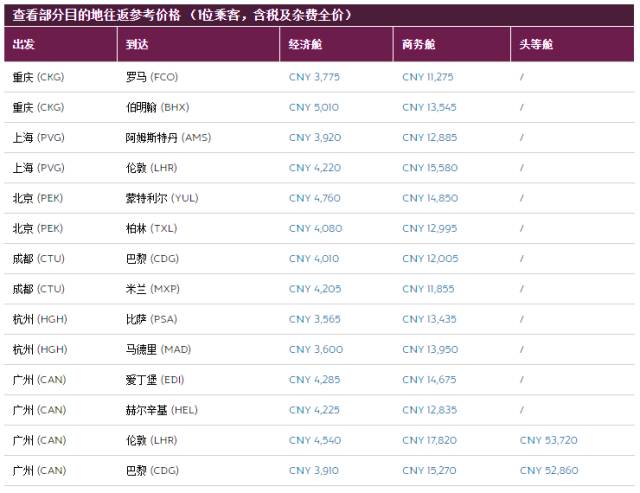
Task: Click destination 赫尔辛基 (HEL)
Action: coord(162,410)
